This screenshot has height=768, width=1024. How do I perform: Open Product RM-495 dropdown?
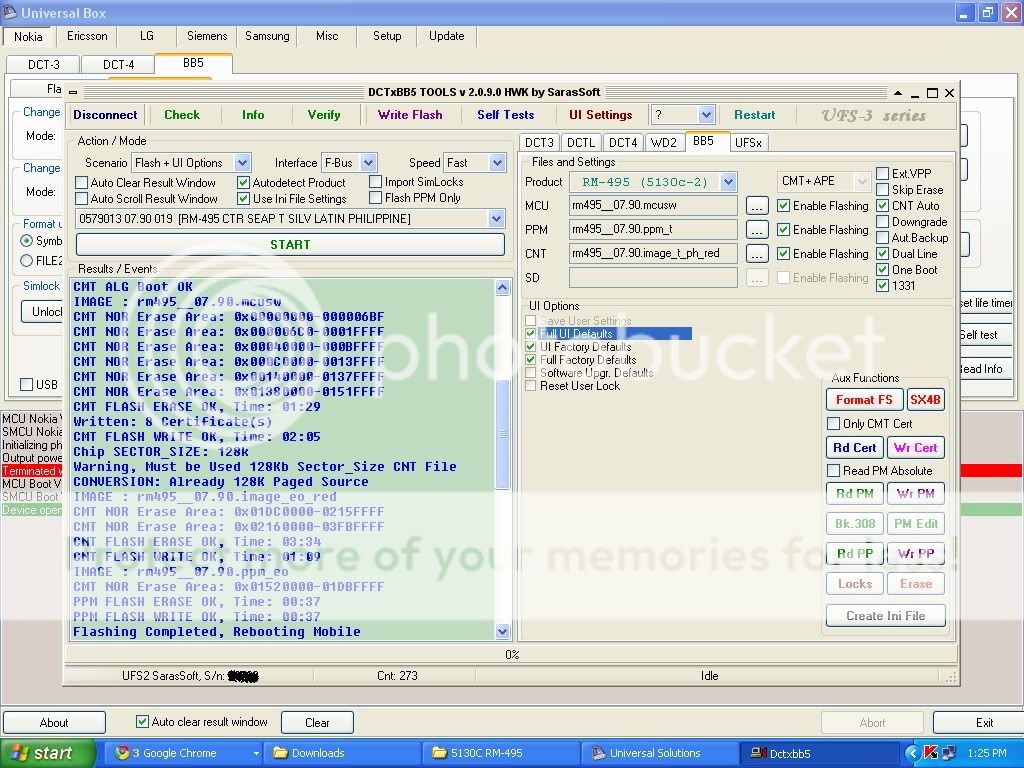click(x=729, y=182)
